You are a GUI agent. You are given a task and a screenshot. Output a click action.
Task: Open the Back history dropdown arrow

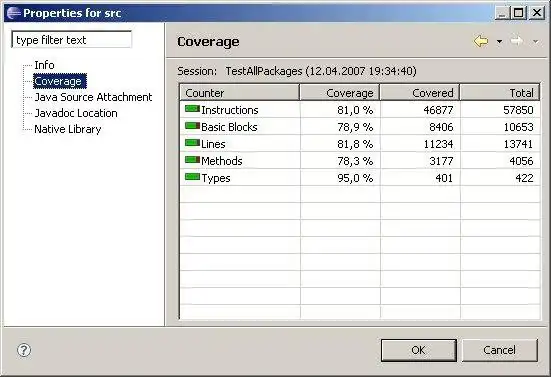point(499,42)
